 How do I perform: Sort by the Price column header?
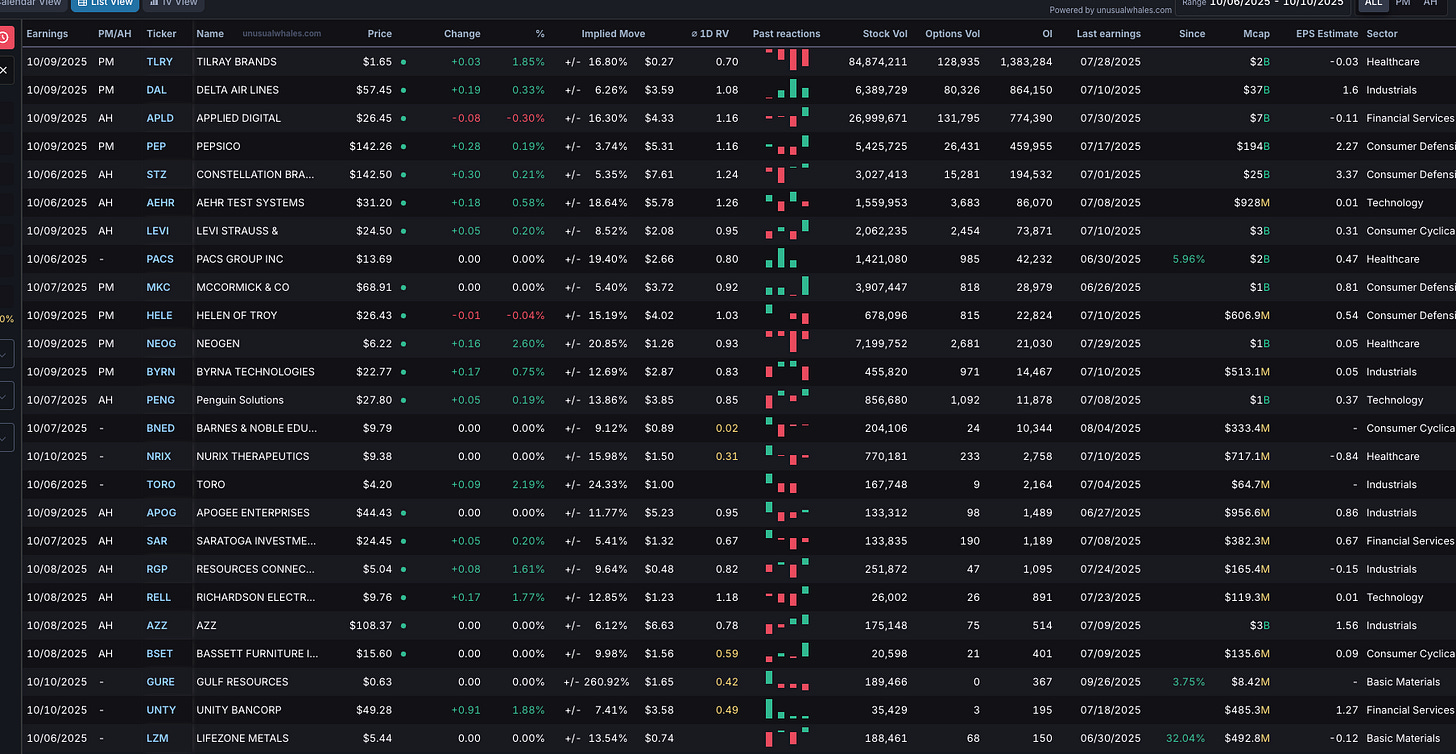point(379,34)
